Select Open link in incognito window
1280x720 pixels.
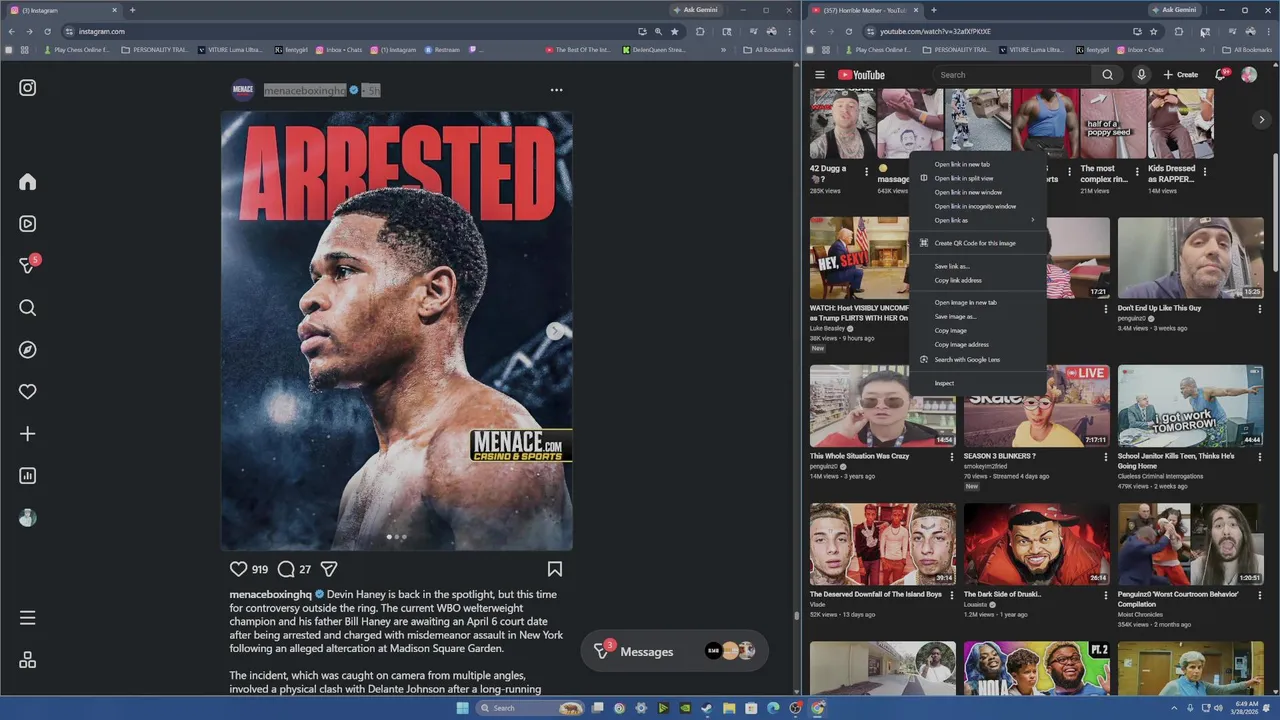click(x=977, y=206)
